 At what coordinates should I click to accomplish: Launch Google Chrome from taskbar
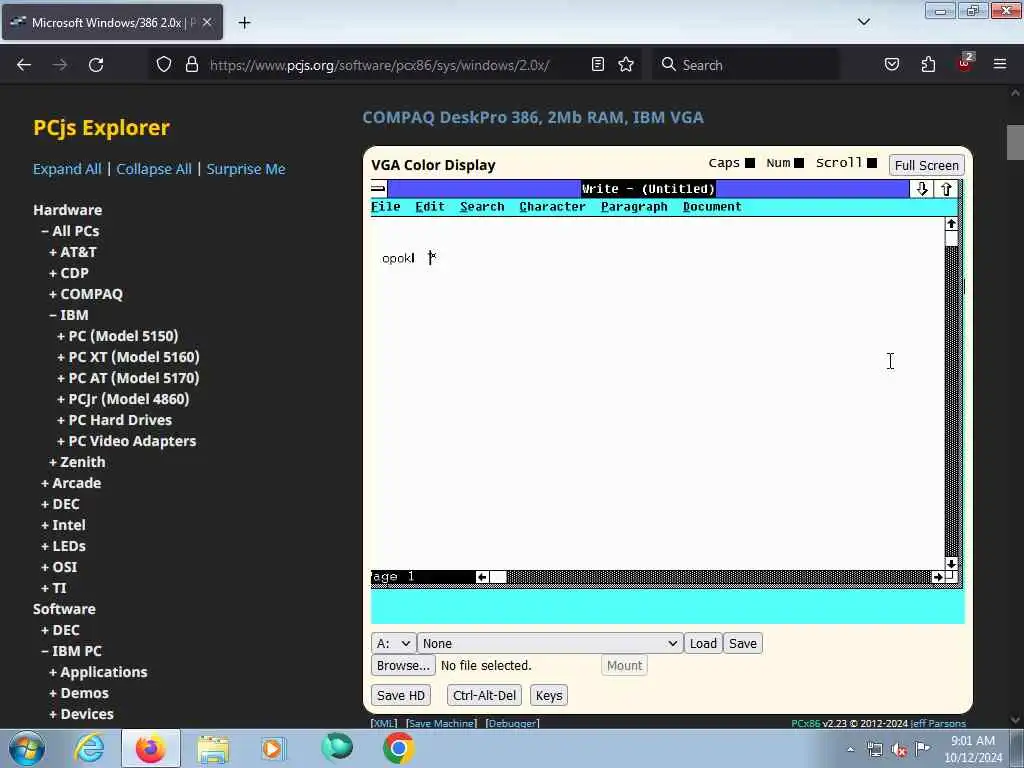398,748
